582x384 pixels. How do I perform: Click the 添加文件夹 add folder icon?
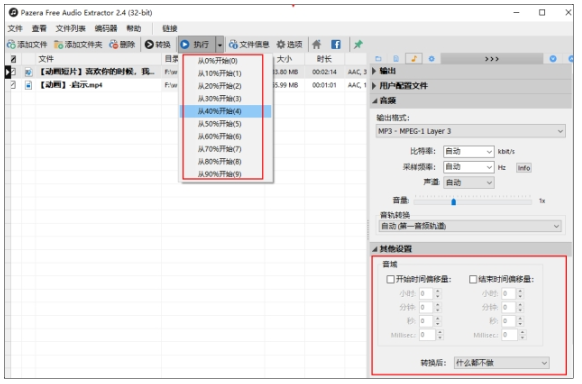point(59,45)
